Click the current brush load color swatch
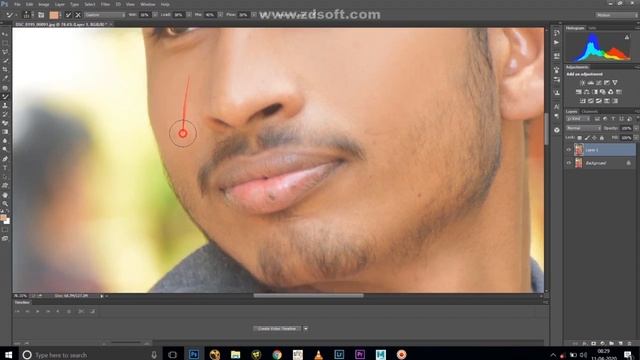The height and width of the screenshot is (360, 640). (x=54, y=15)
